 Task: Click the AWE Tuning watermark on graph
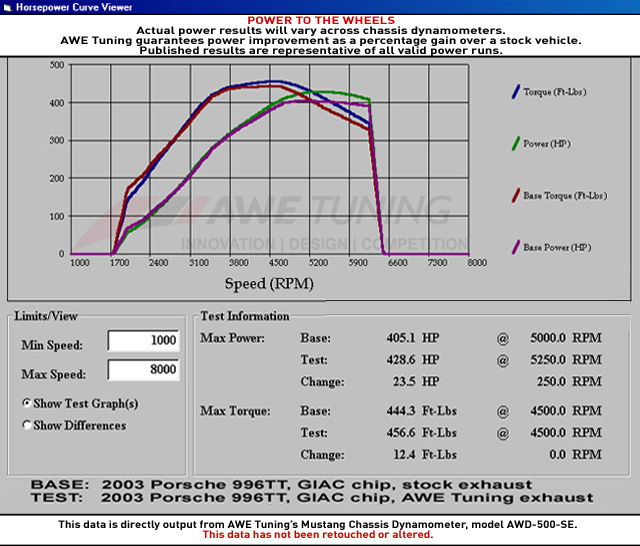330,210
